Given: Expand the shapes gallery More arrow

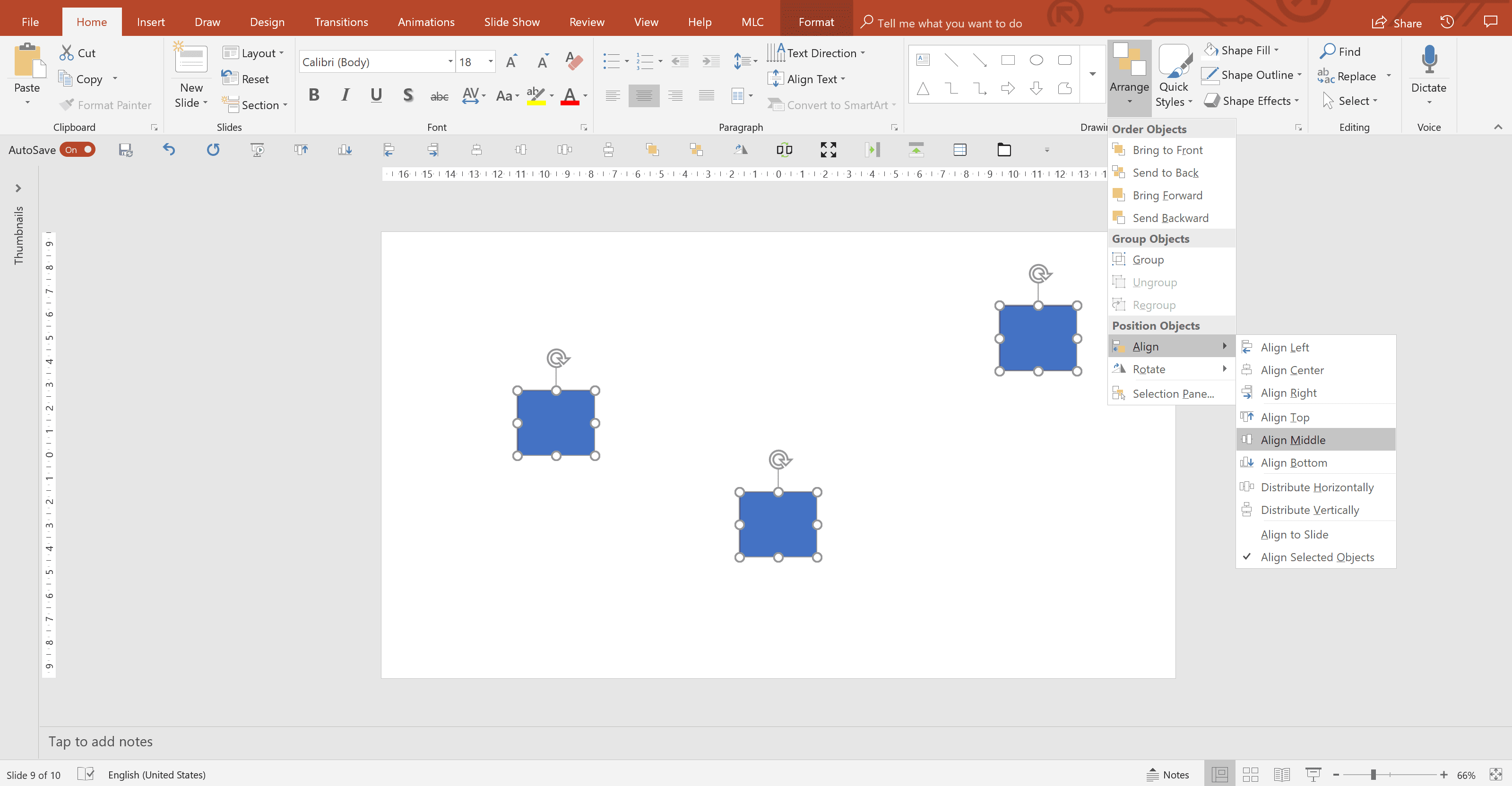Looking at the screenshot, I should [x=1092, y=74].
